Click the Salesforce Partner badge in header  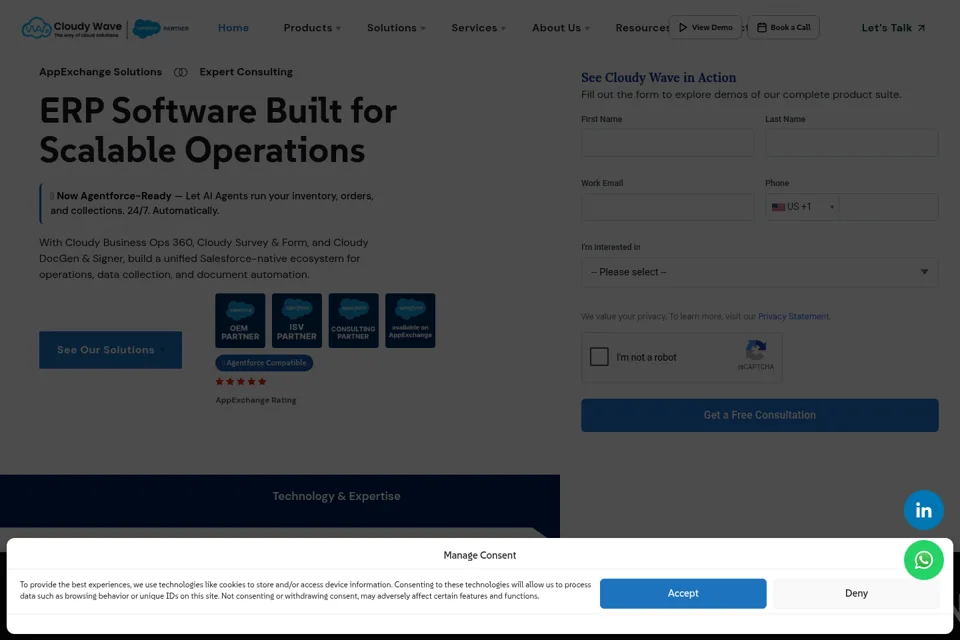[x=161, y=28]
